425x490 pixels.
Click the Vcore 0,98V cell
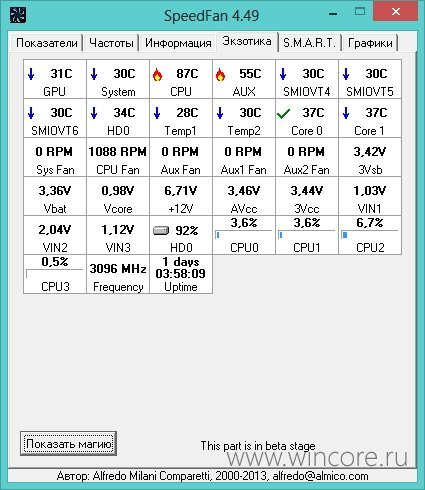[x=118, y=196]
